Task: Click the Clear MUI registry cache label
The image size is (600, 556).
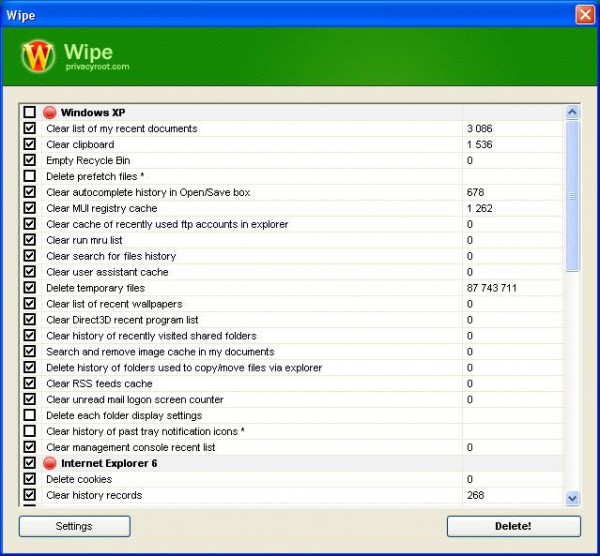Action: click(102, 209)
